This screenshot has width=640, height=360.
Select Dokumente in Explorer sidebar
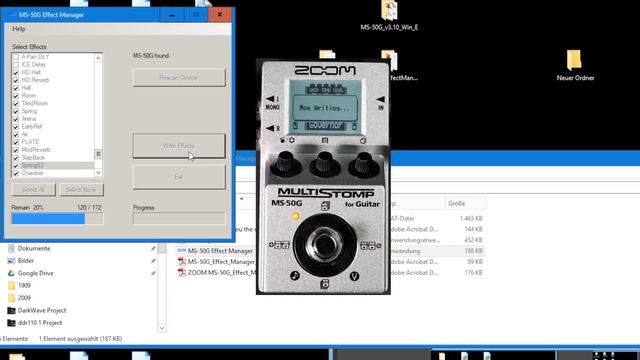coord(34,249)
